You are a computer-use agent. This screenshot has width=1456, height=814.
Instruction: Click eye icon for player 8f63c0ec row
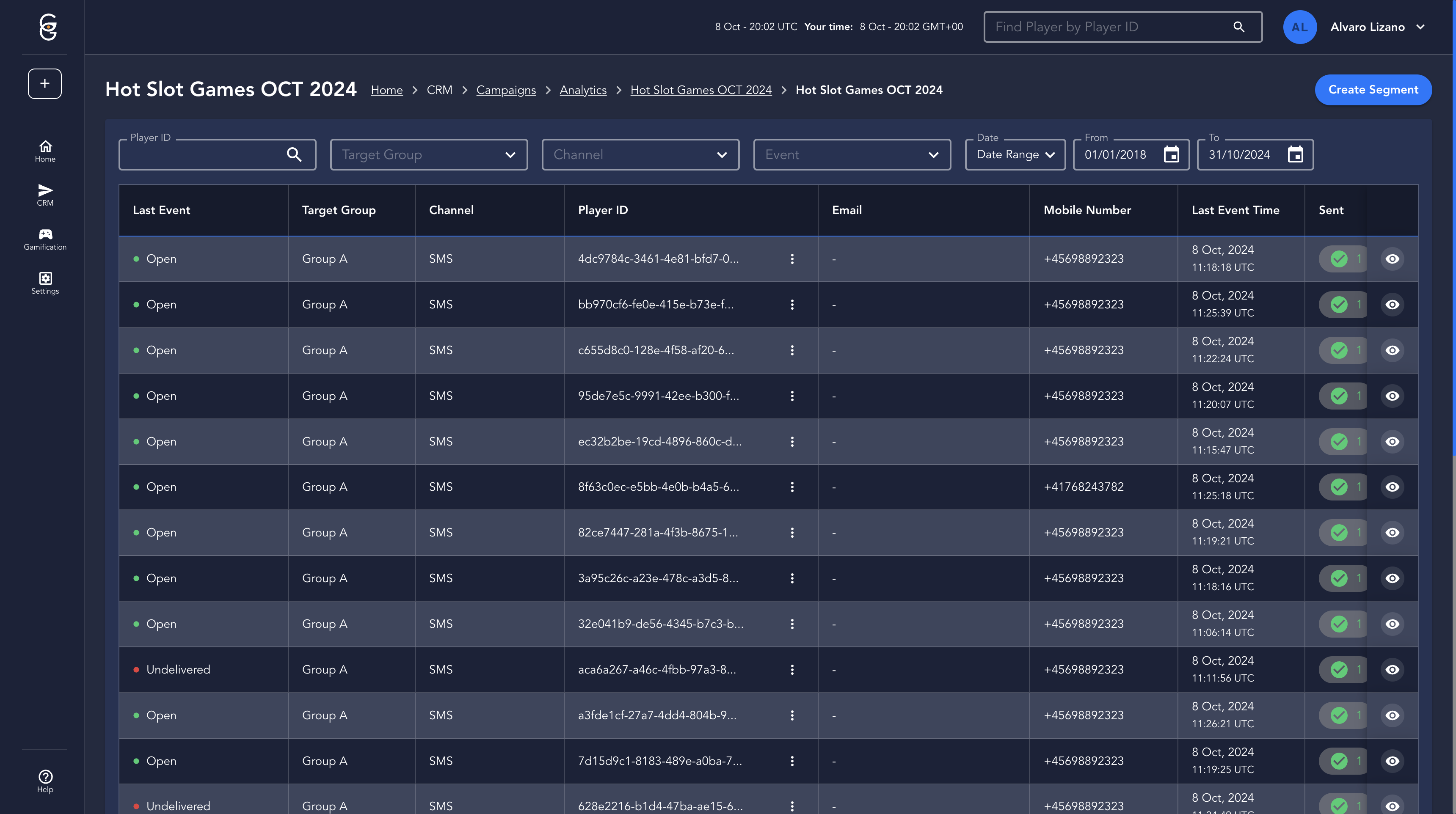1392,487
